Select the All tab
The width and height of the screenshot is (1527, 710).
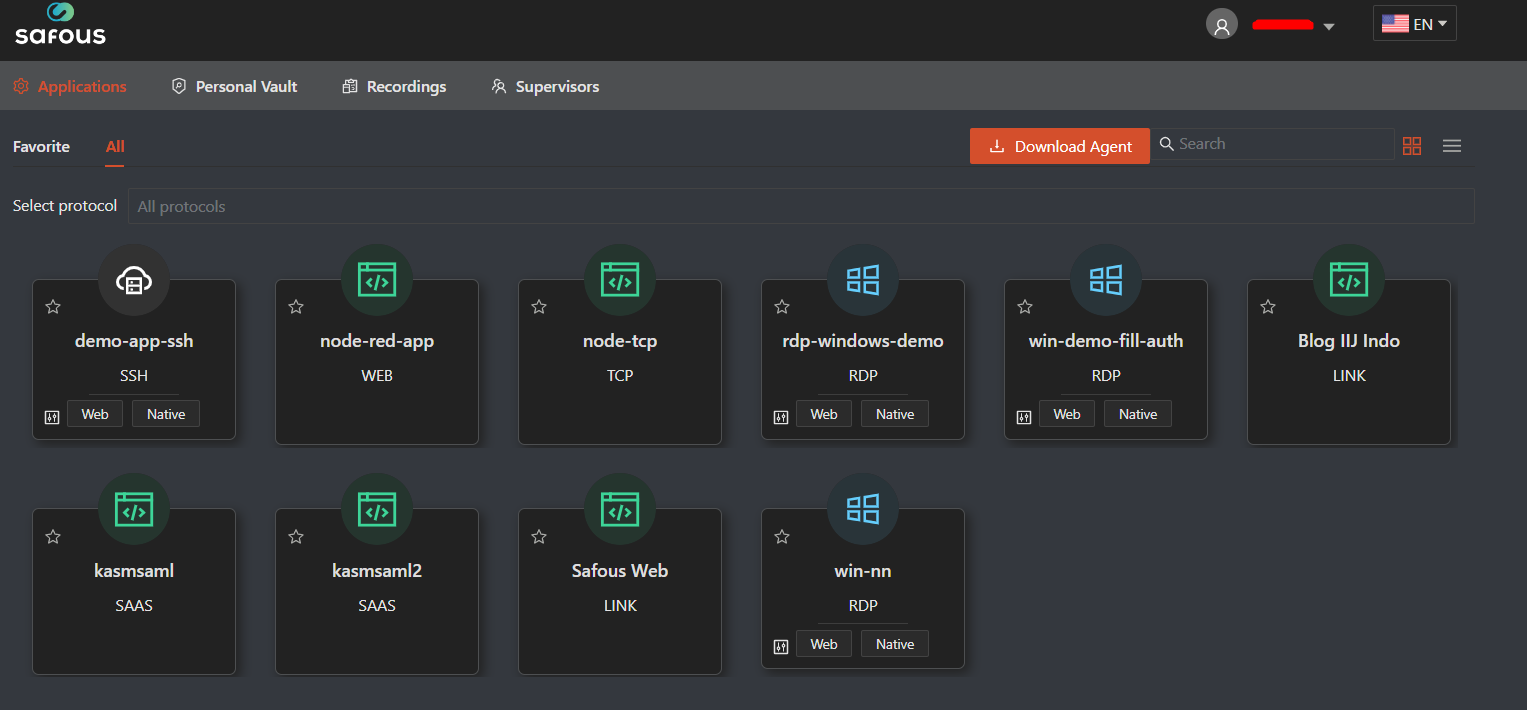(115, 147)
